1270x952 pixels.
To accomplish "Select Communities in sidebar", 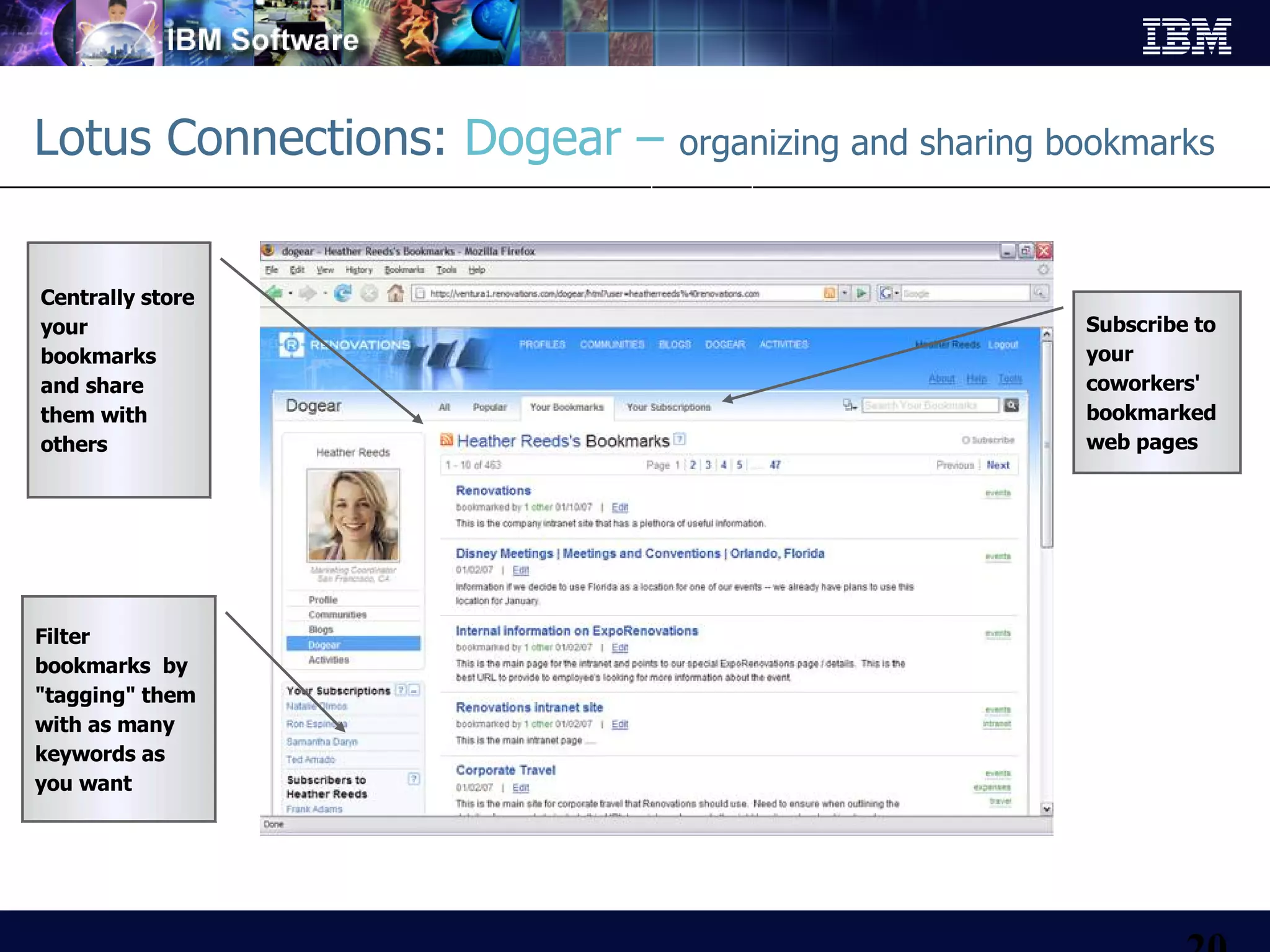I will pos(337,614).
